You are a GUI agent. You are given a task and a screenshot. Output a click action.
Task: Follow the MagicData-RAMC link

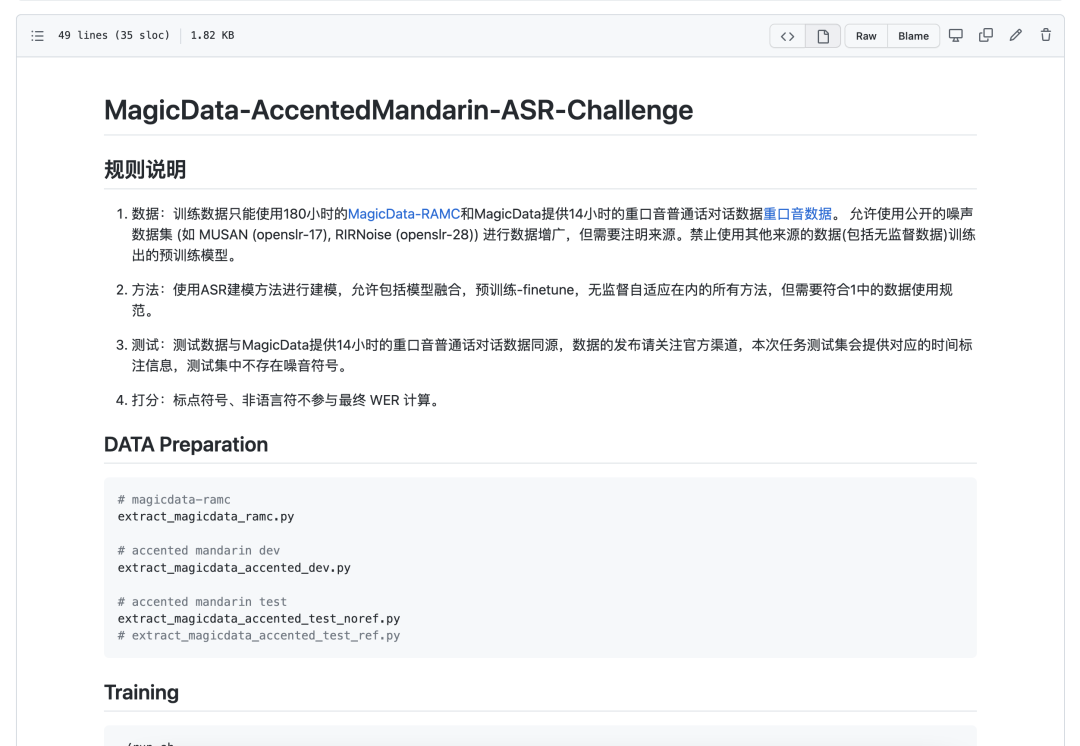404,213
